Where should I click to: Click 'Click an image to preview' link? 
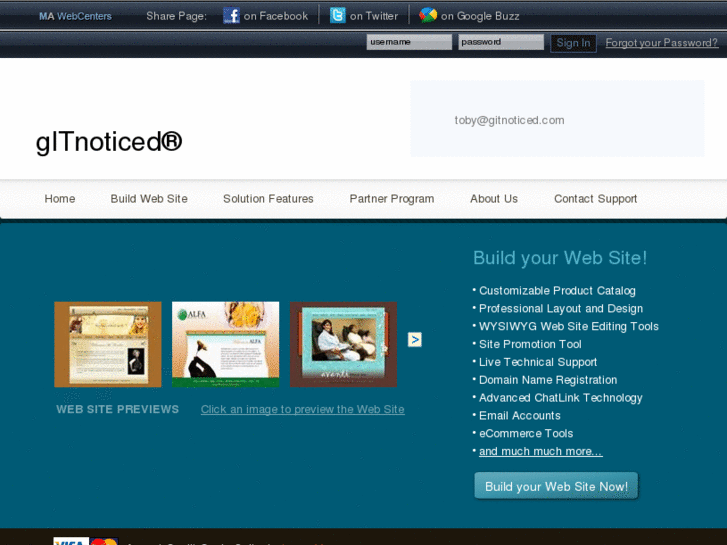(302, 410)
